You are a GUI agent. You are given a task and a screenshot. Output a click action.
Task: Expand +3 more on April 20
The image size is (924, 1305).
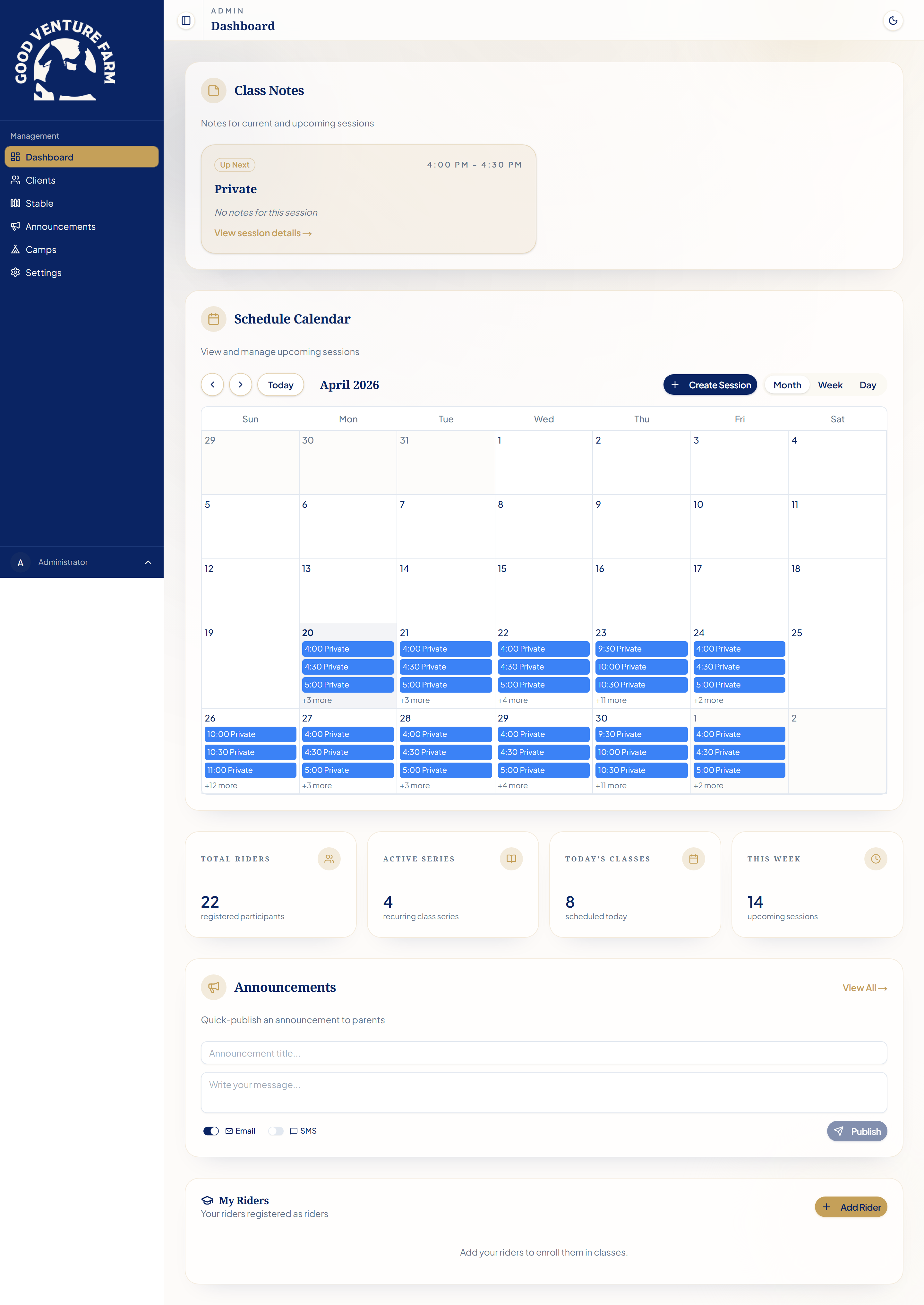(317, 701)
